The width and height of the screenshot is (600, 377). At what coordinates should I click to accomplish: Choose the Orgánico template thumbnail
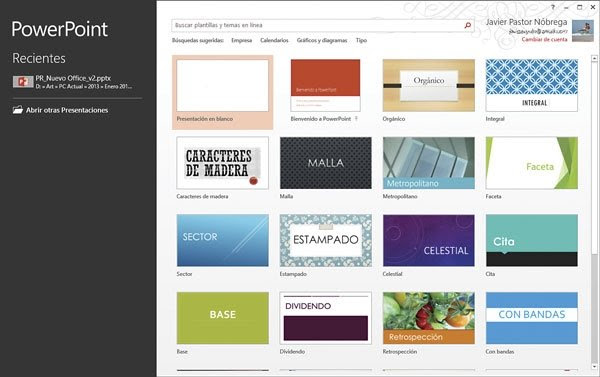429,85
